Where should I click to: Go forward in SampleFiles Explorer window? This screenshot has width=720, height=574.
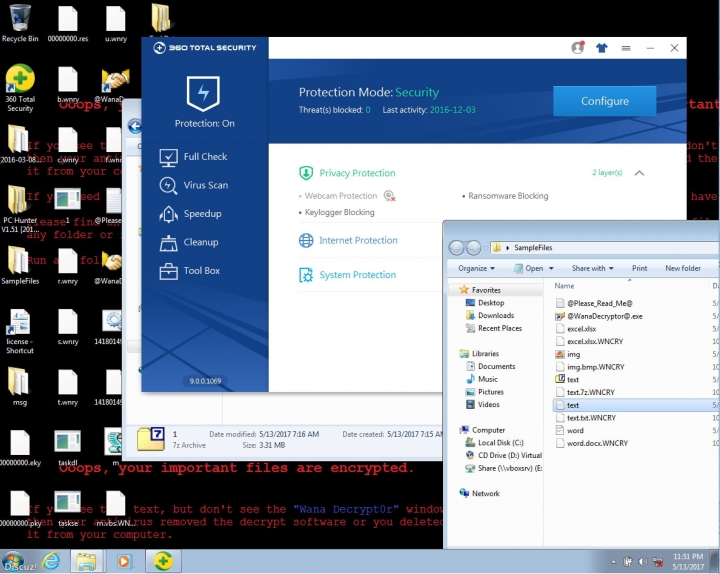(x=473, y=248)
